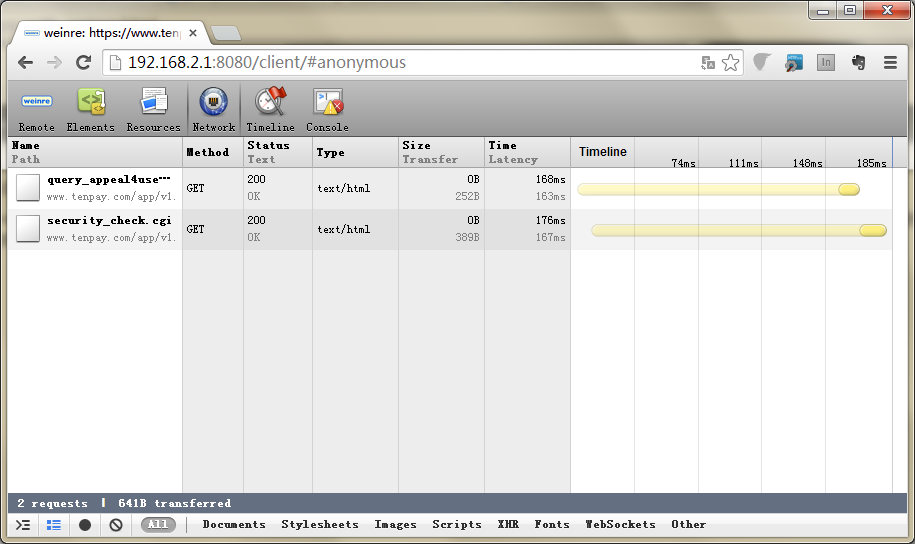The image size is (915, 544).
Task: Open the Timeline panel
Action: coord(270,109)
